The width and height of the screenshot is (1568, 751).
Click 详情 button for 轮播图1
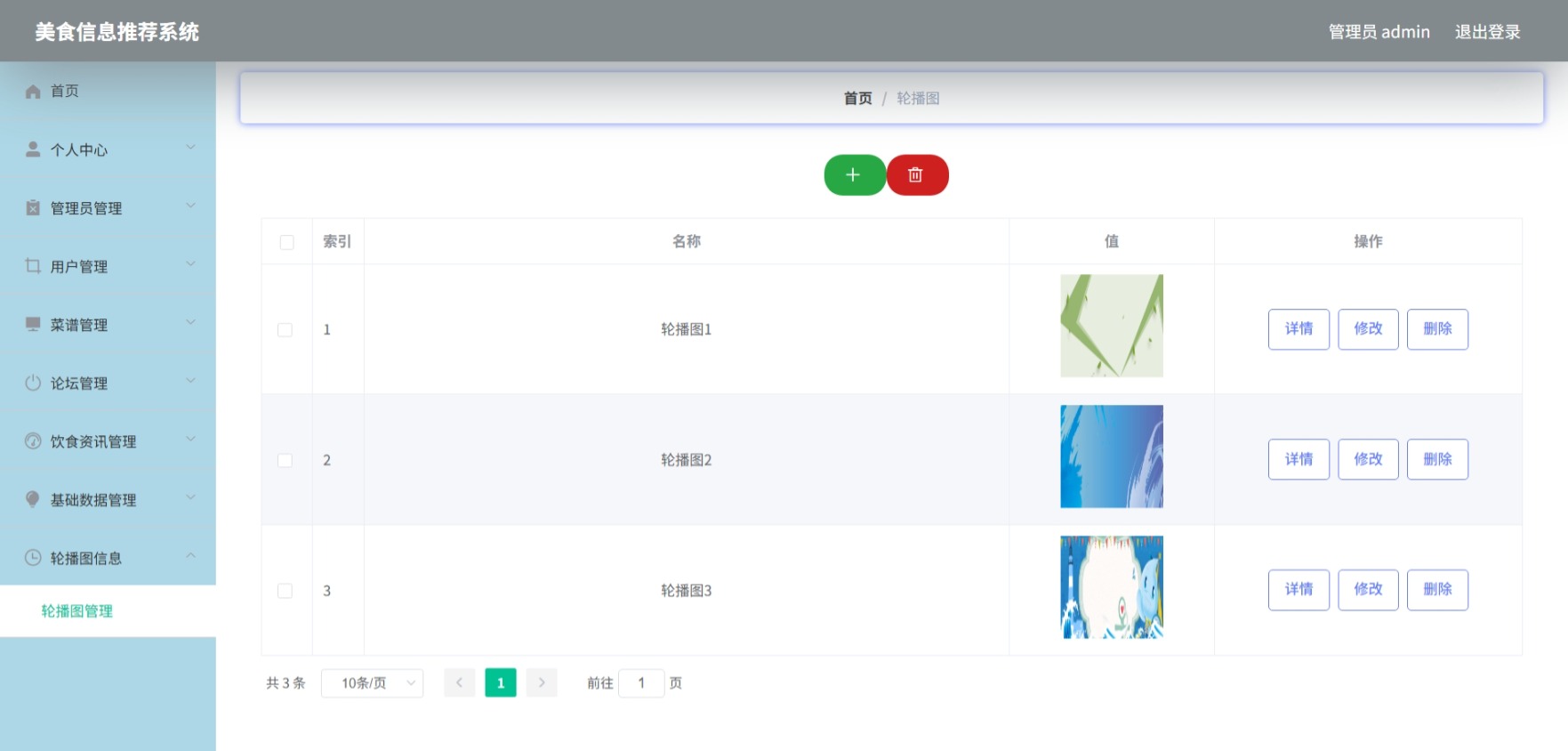(1299, 329)
